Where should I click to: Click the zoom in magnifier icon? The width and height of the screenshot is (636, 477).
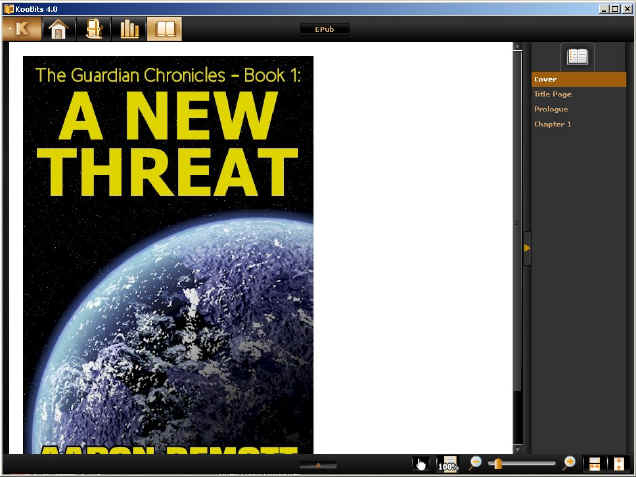point(569,463)
